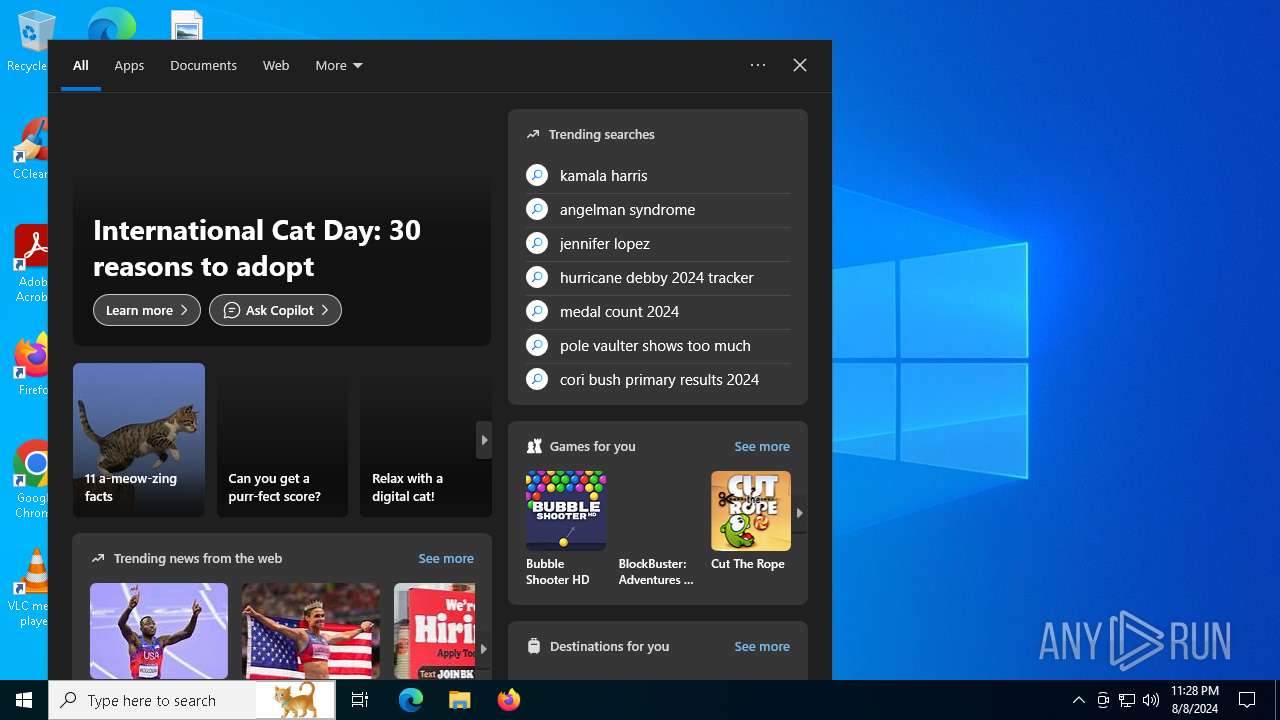Viewport: 1280px width, 720px height.
Task: Click search icon beside kamala harris
Action: click(x=537, y=175)
